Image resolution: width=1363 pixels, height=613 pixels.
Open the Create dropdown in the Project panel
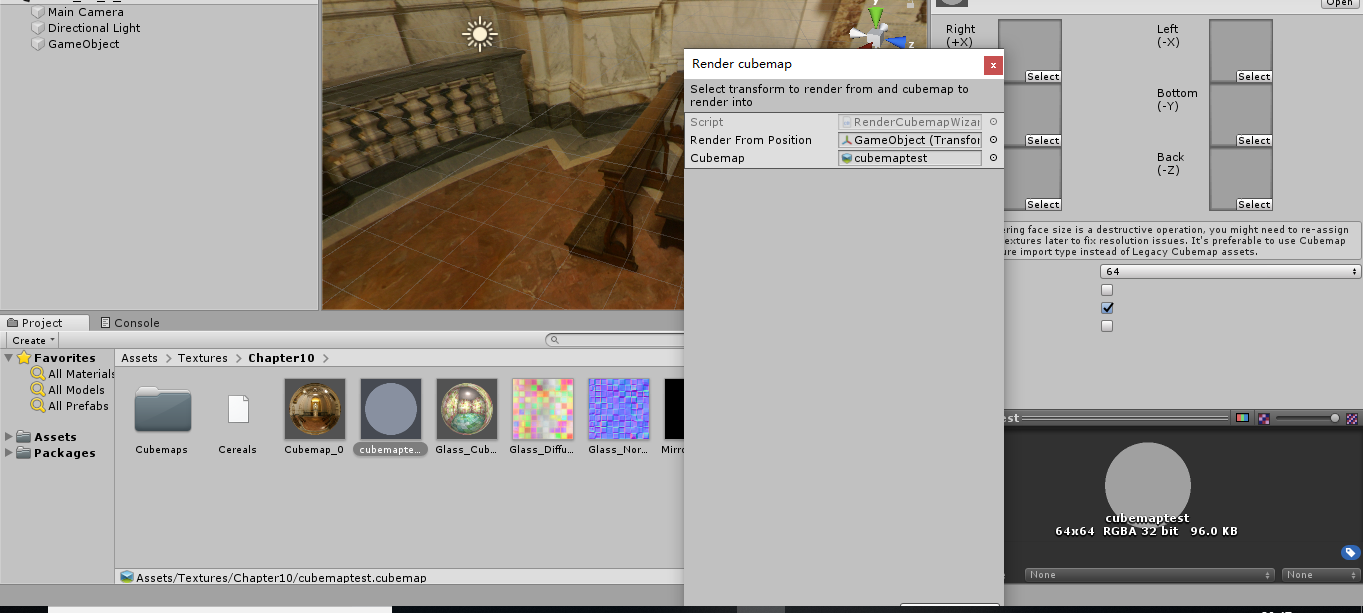31,339
